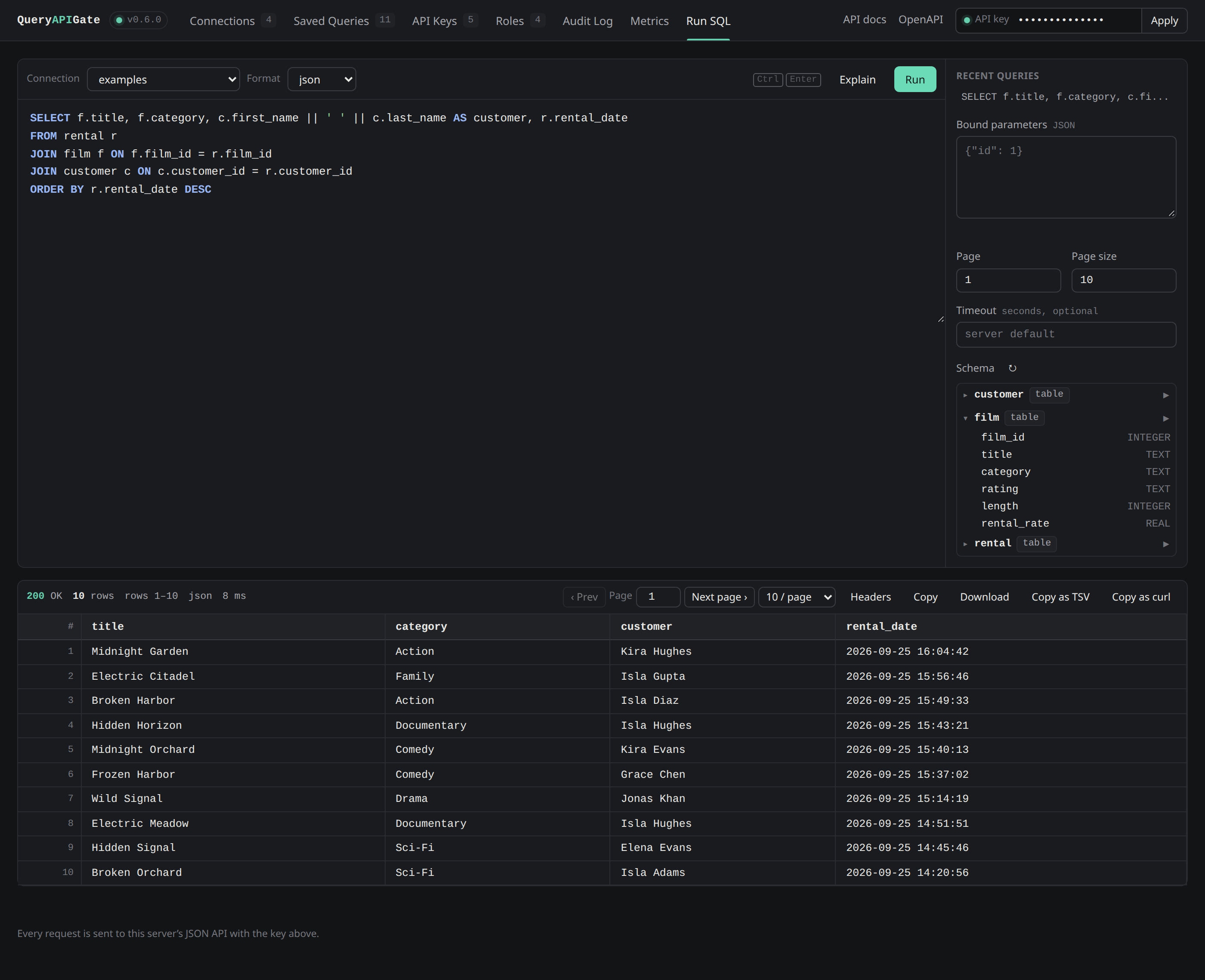Click the Copy results button

tap(925, 597)
